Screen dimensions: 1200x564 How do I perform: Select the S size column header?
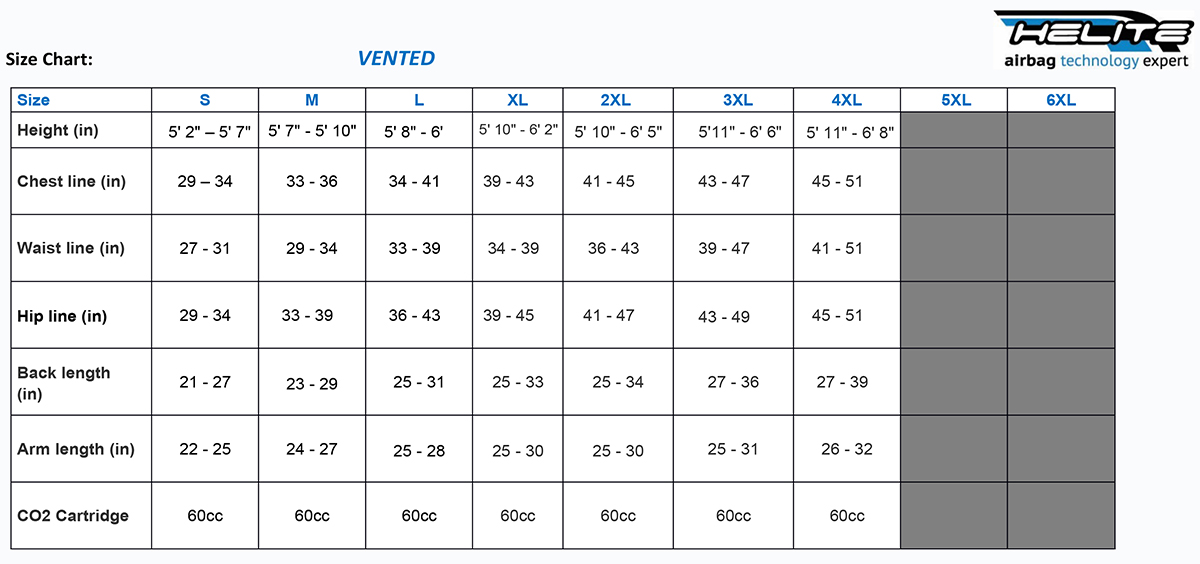pyautogui.click(x=205, y=100)
